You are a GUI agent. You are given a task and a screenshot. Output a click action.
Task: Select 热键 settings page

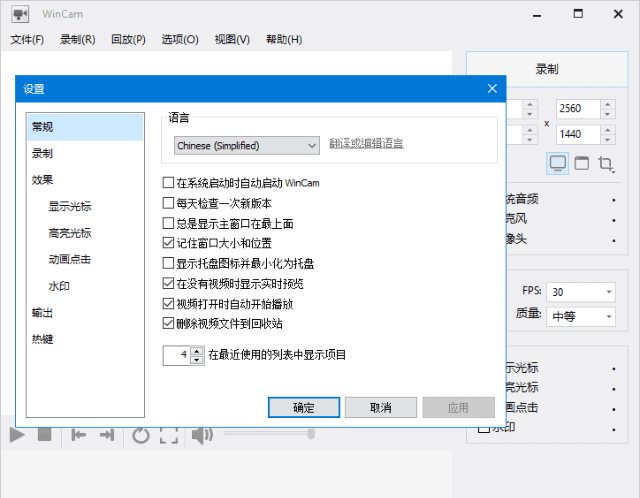85,339
